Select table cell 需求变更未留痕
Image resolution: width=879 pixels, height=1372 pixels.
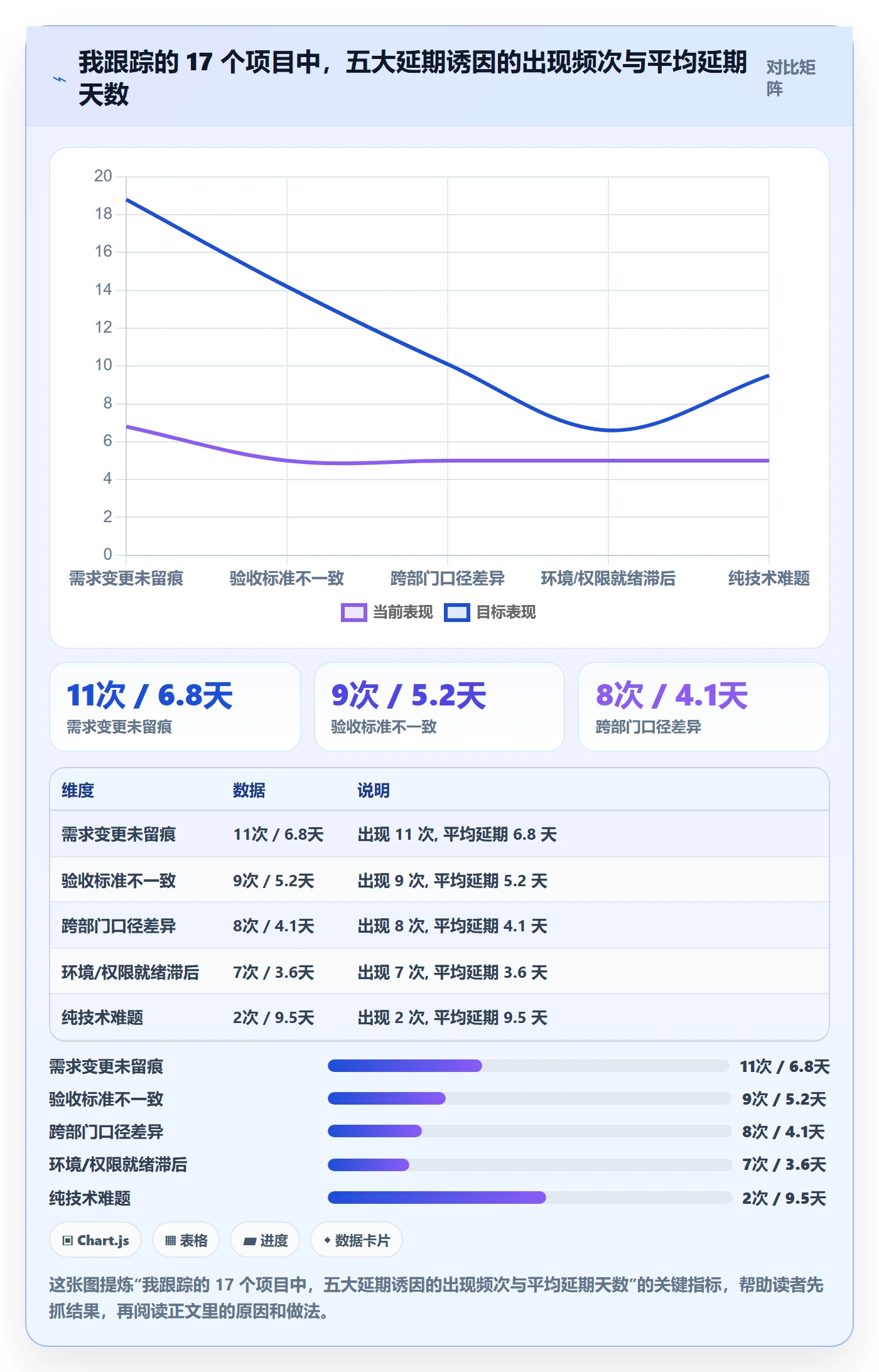[x=119, y=835]
